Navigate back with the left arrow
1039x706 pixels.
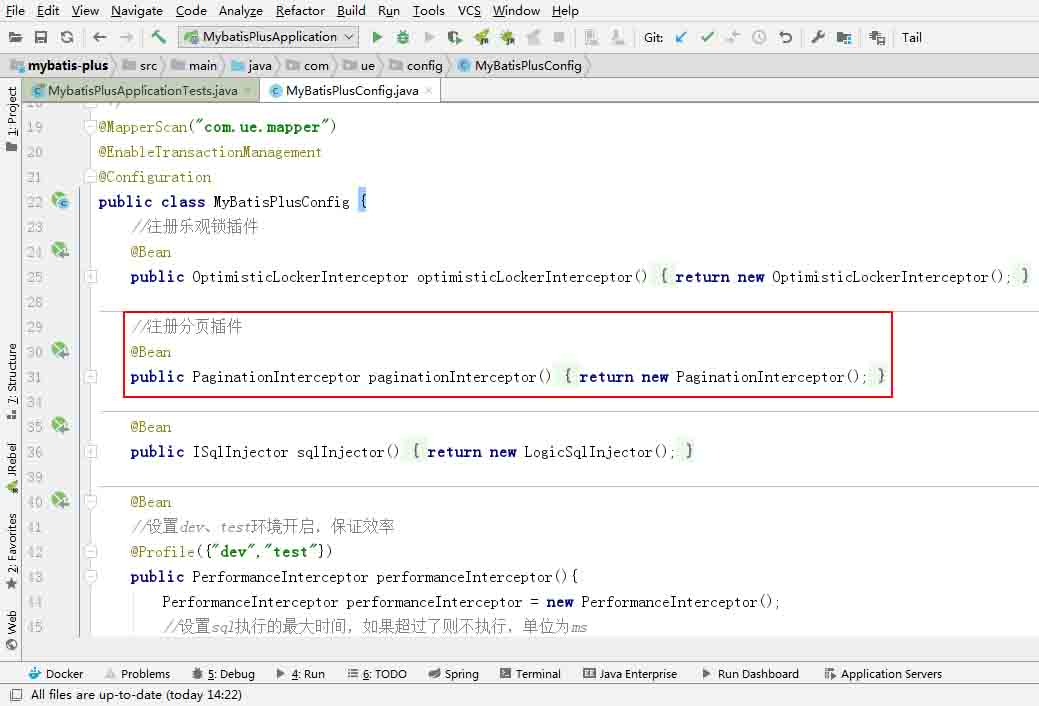[x=99, y=37]
